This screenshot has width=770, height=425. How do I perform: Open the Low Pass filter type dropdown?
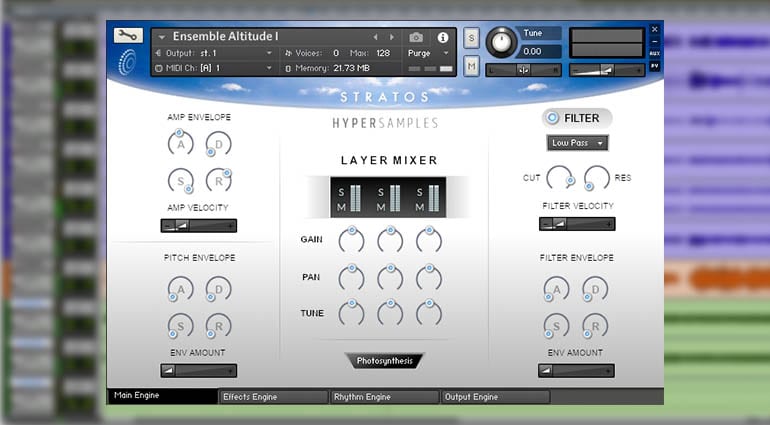point(578,143)
